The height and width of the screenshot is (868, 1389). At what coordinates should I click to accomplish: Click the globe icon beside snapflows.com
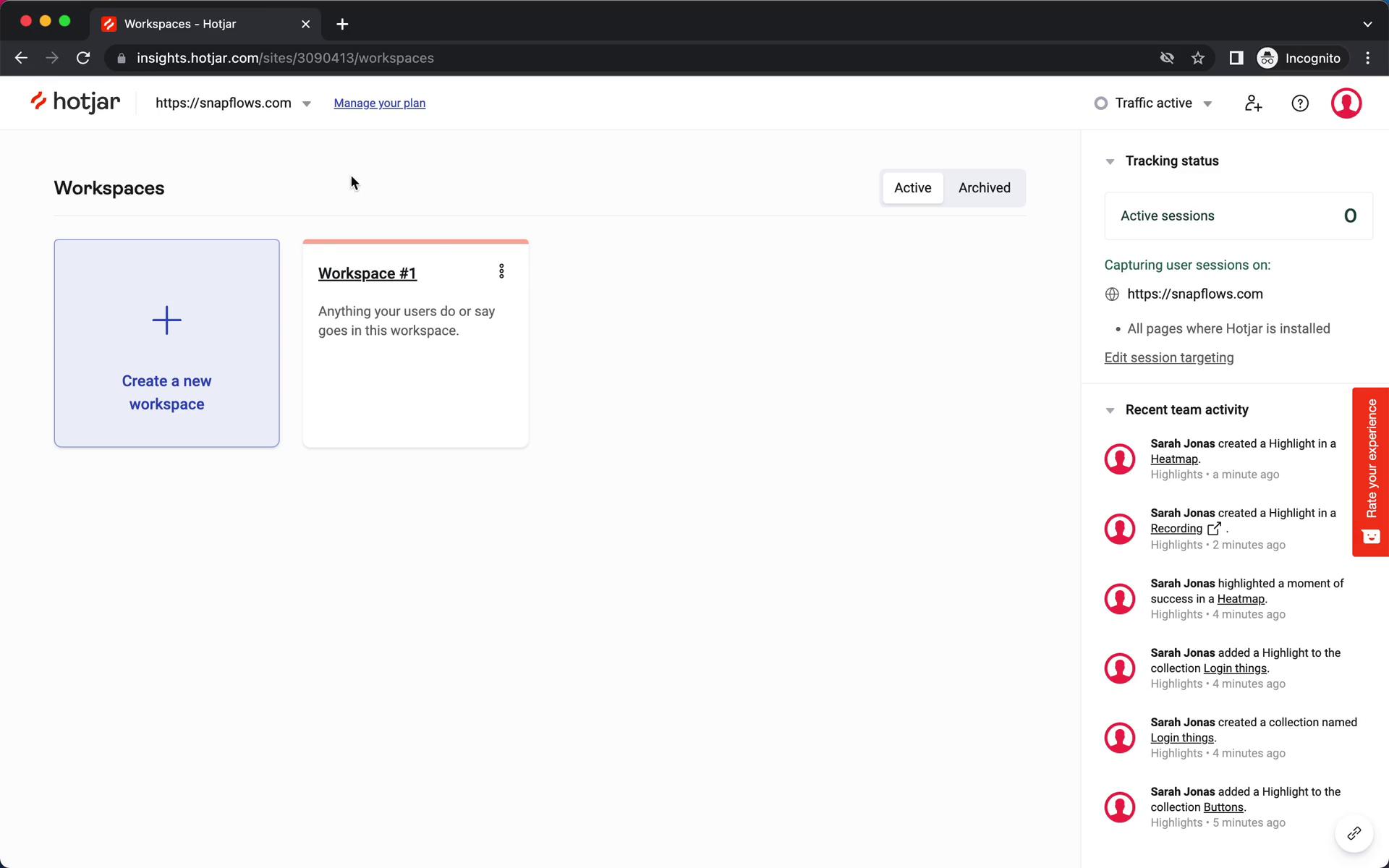(x=1112, y=294)
